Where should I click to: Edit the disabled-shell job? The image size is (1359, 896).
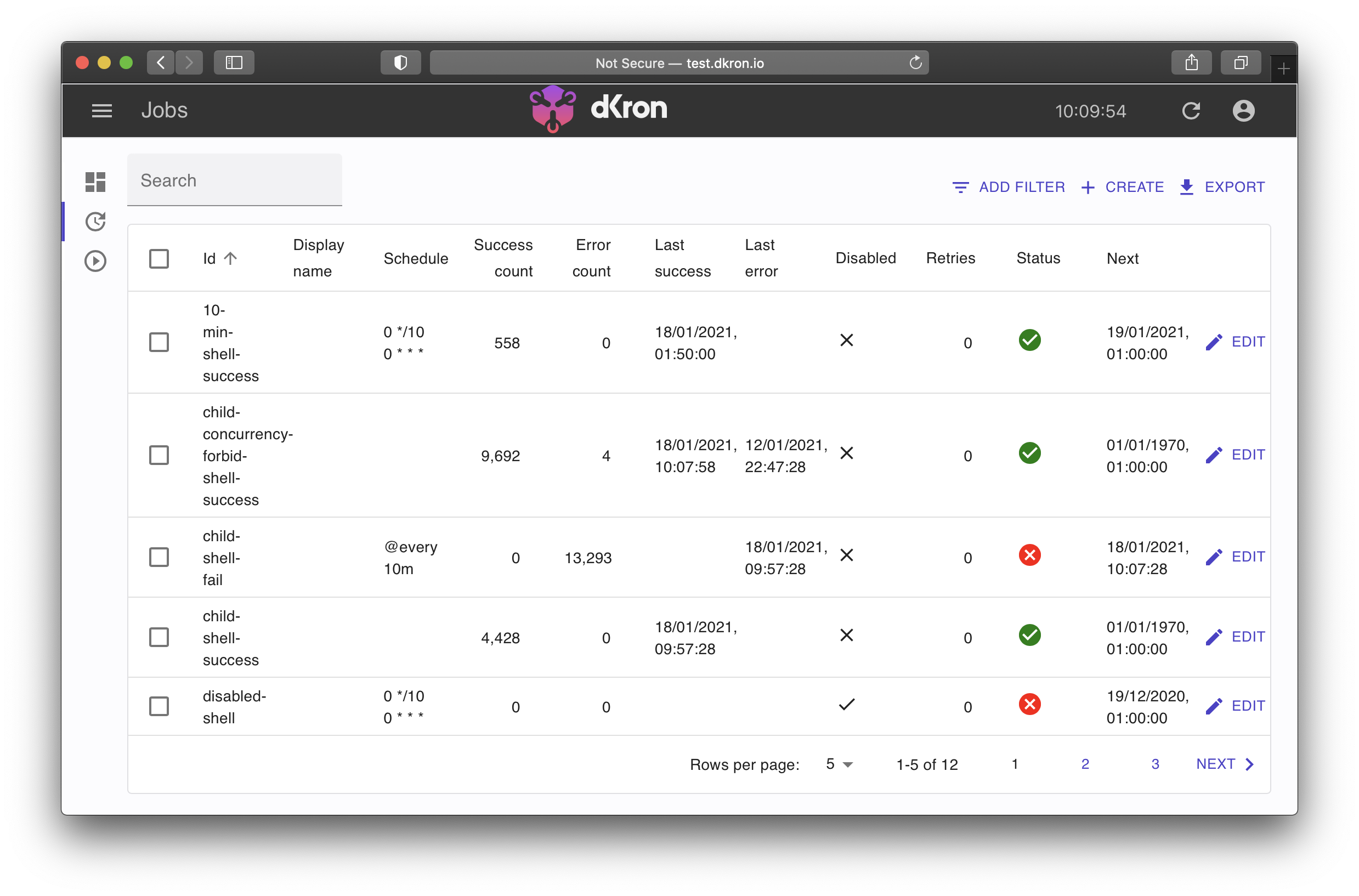[x=1236, y=706]
